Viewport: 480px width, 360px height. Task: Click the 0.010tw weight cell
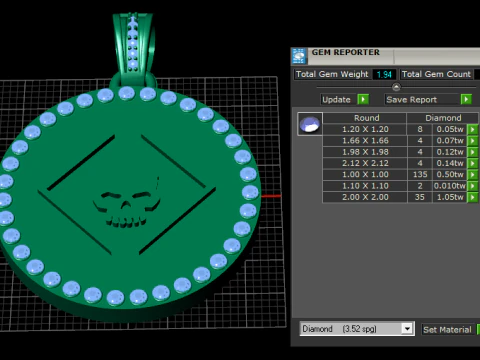point(450,186)
